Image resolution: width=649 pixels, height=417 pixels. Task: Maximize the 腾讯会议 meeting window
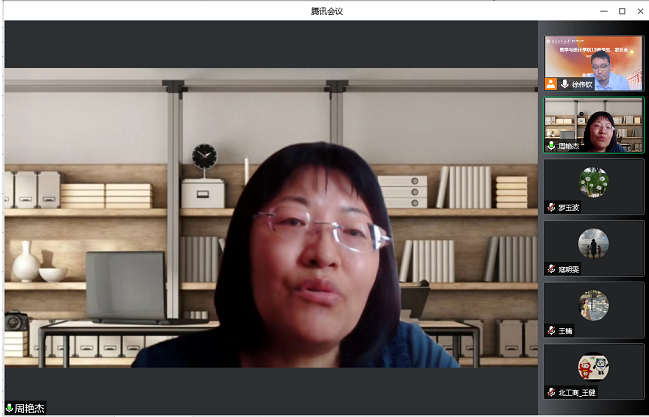point(621,10)
